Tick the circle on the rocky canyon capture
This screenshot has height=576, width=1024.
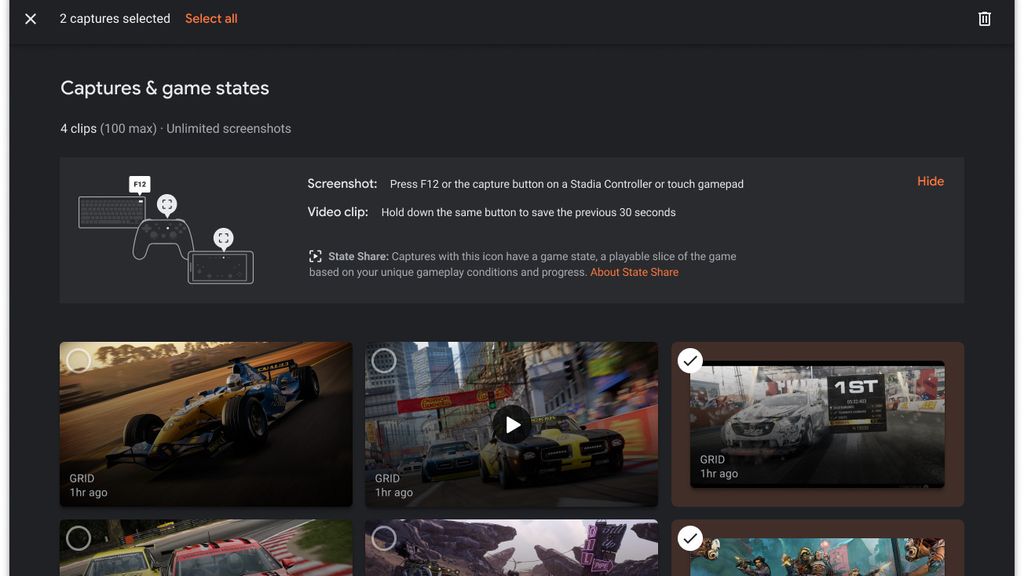coord(383,538)
